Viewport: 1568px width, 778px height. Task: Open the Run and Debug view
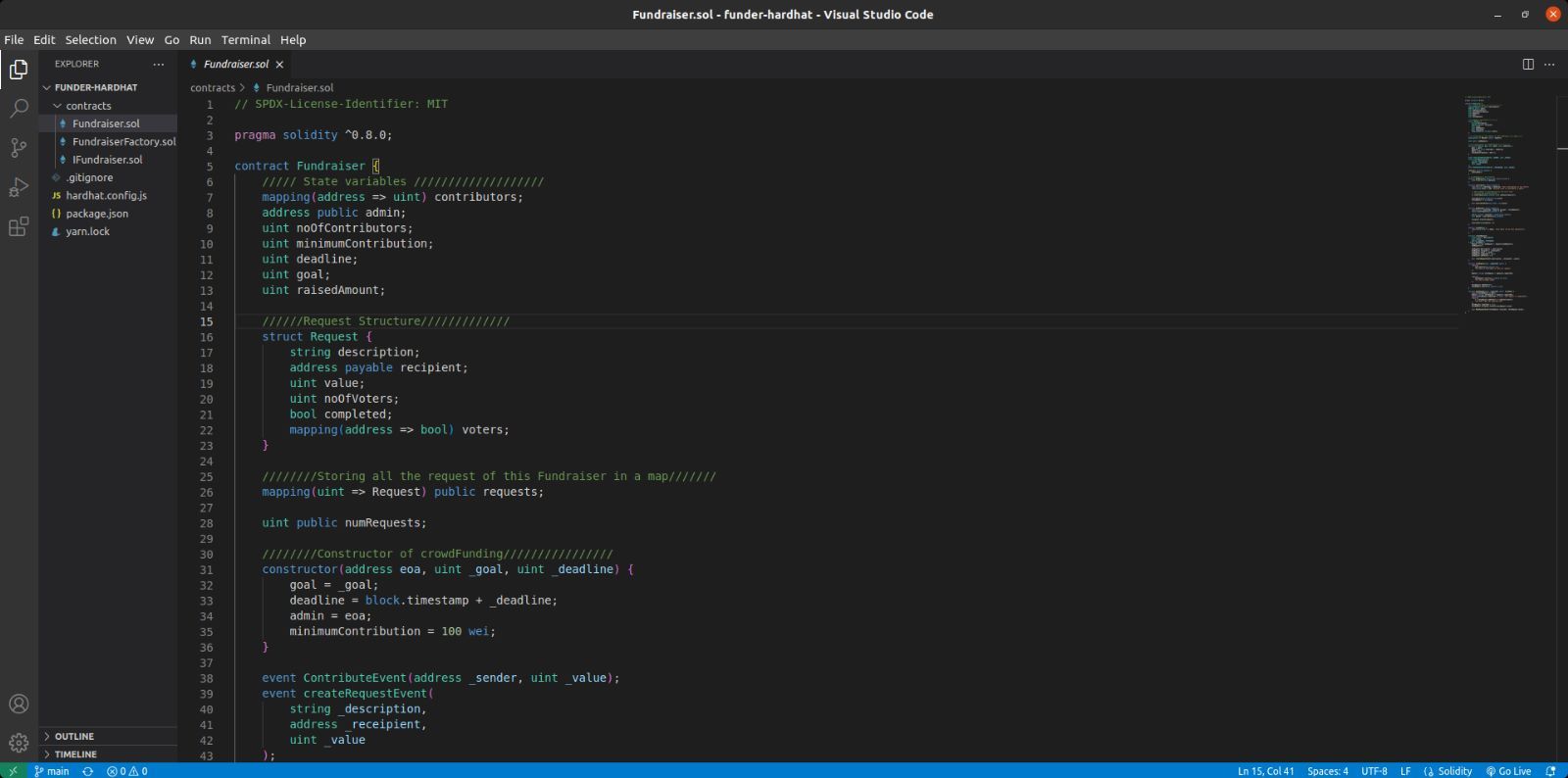tap(19, 187)
